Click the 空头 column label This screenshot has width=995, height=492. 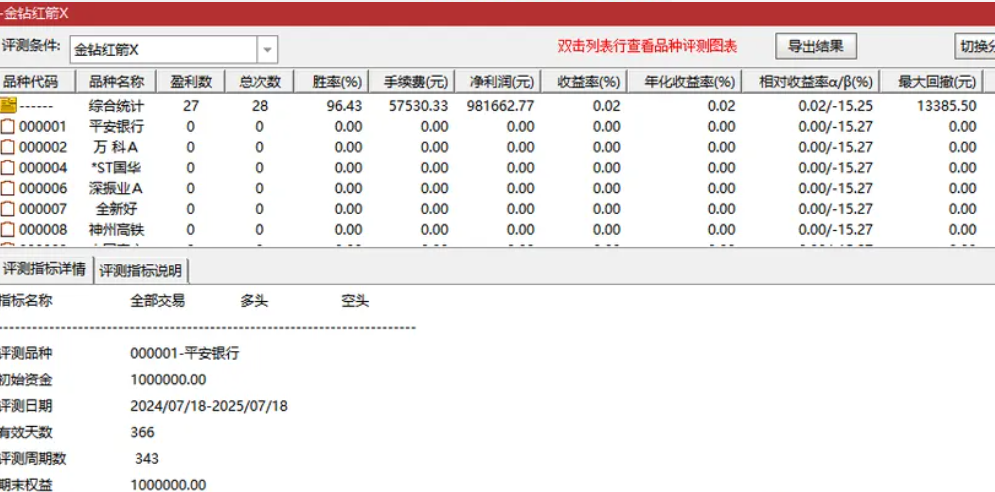355,301
